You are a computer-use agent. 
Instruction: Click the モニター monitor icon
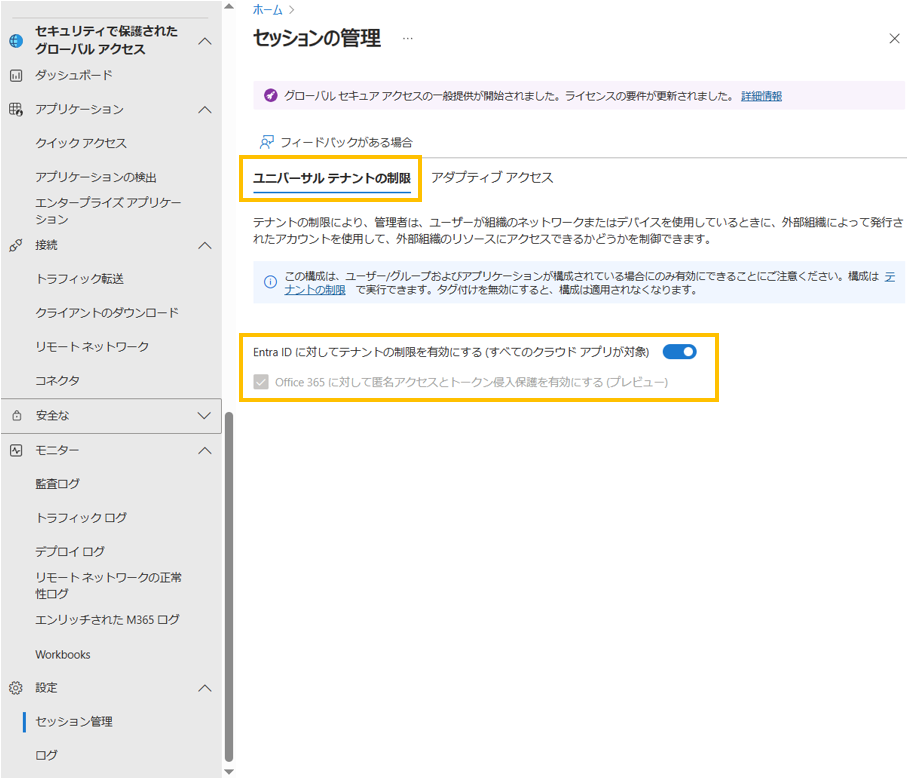click(16, 450)
